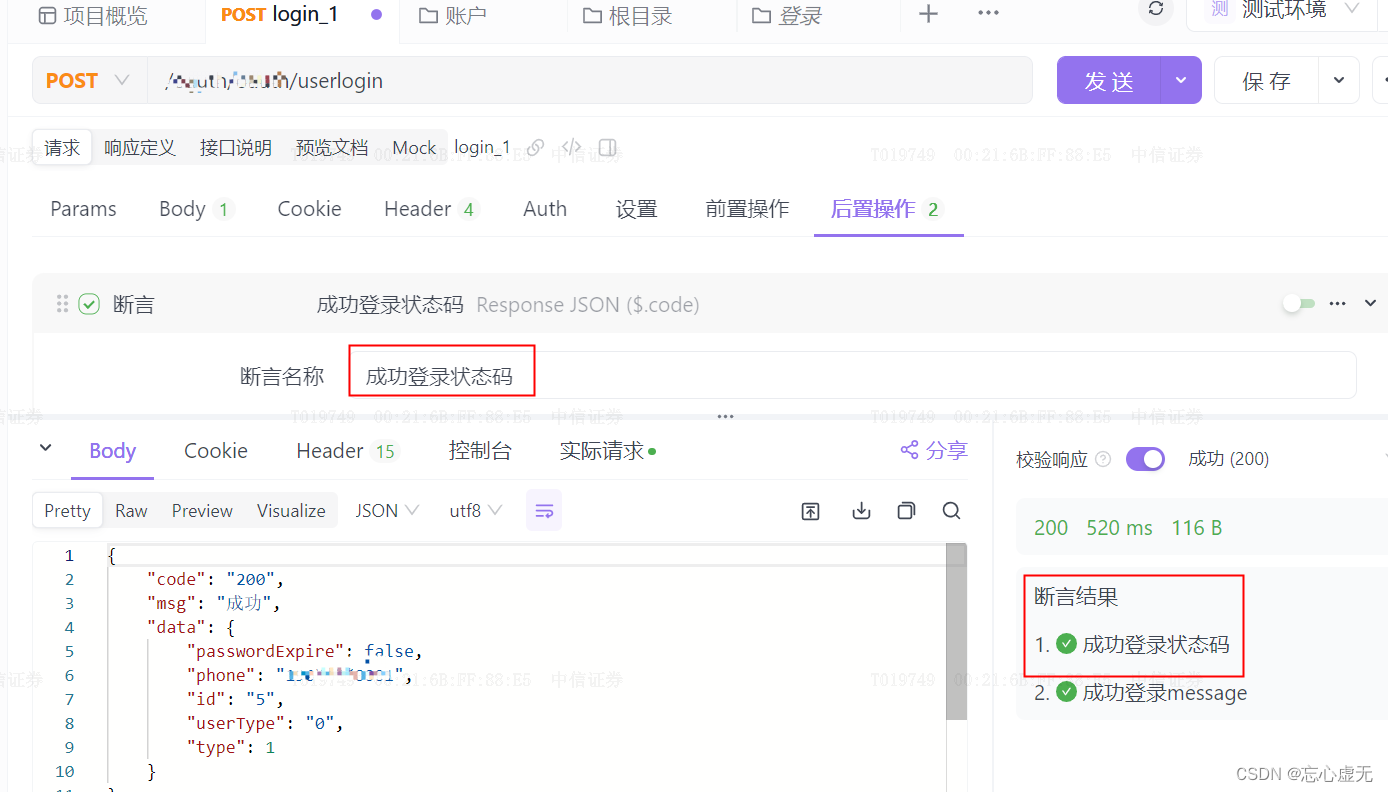
Task: Select the 响应定义 sub-tab
Action: 140,148
